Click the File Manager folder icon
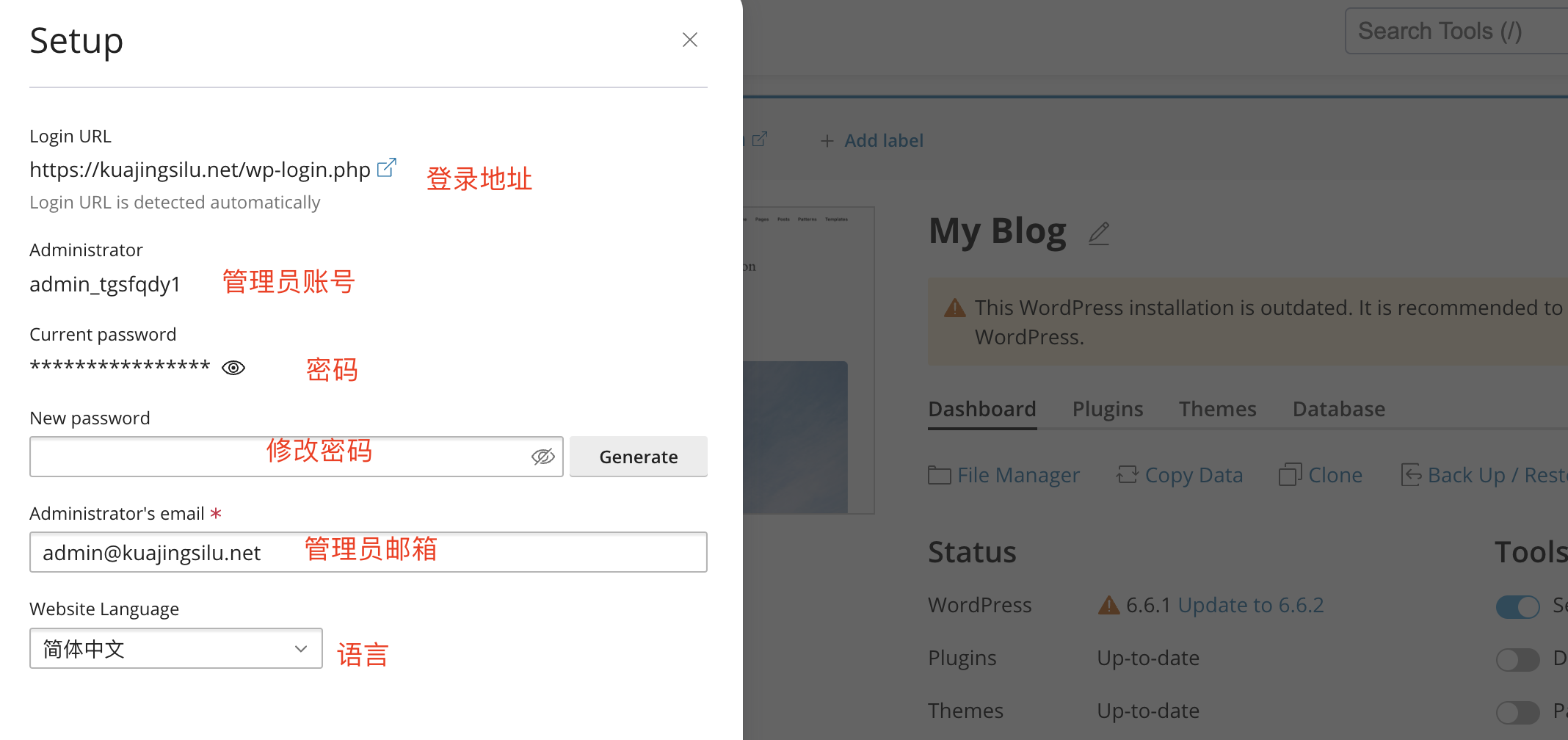The image size is (1568, 740). 940,475
